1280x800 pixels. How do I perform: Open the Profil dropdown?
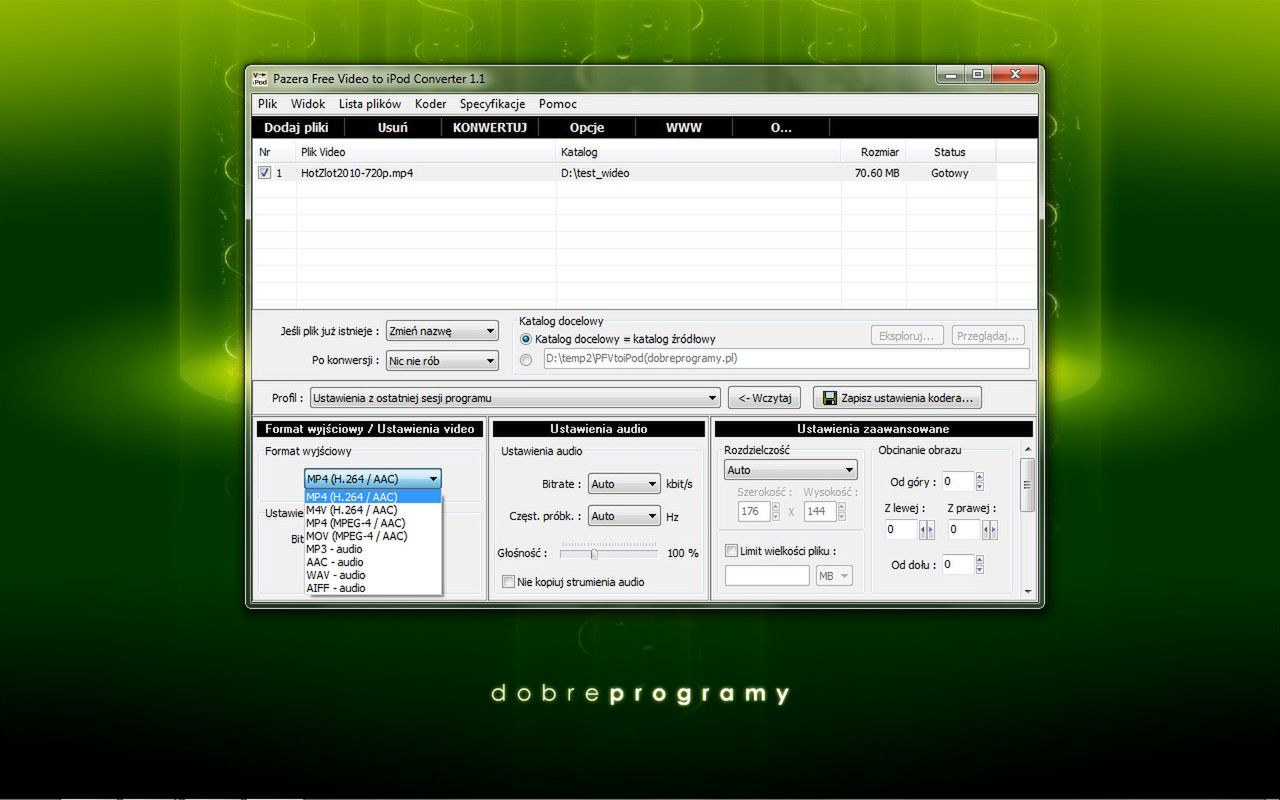point(514,398)
